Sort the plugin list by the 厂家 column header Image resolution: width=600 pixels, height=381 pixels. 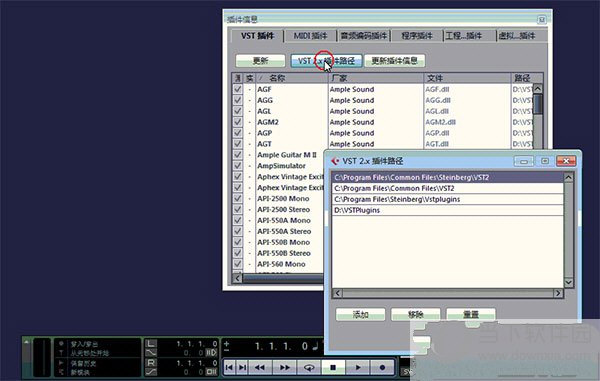pos(376,78)
